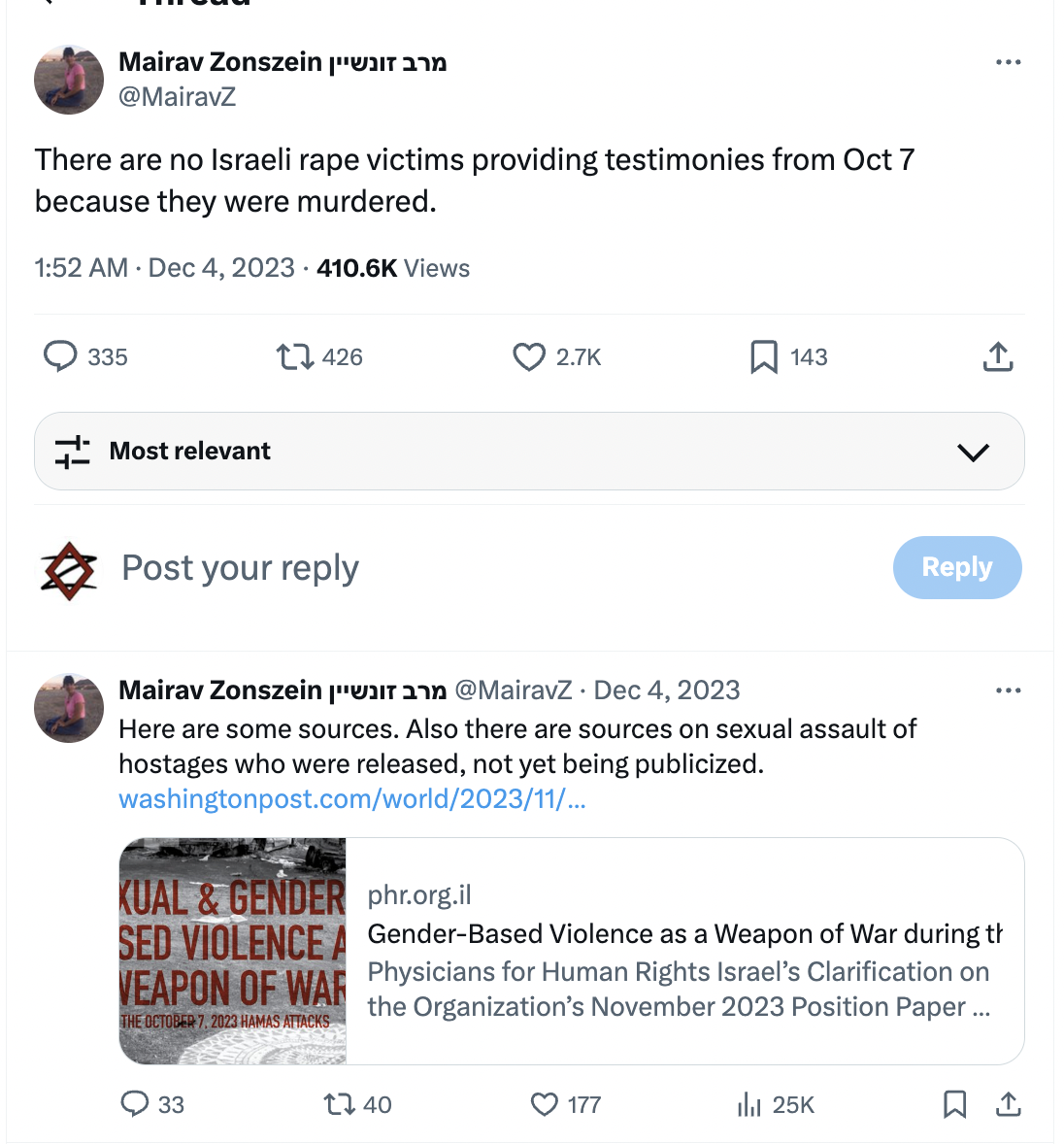Repost the main tweet with 426 reposts

pos(295,356)
